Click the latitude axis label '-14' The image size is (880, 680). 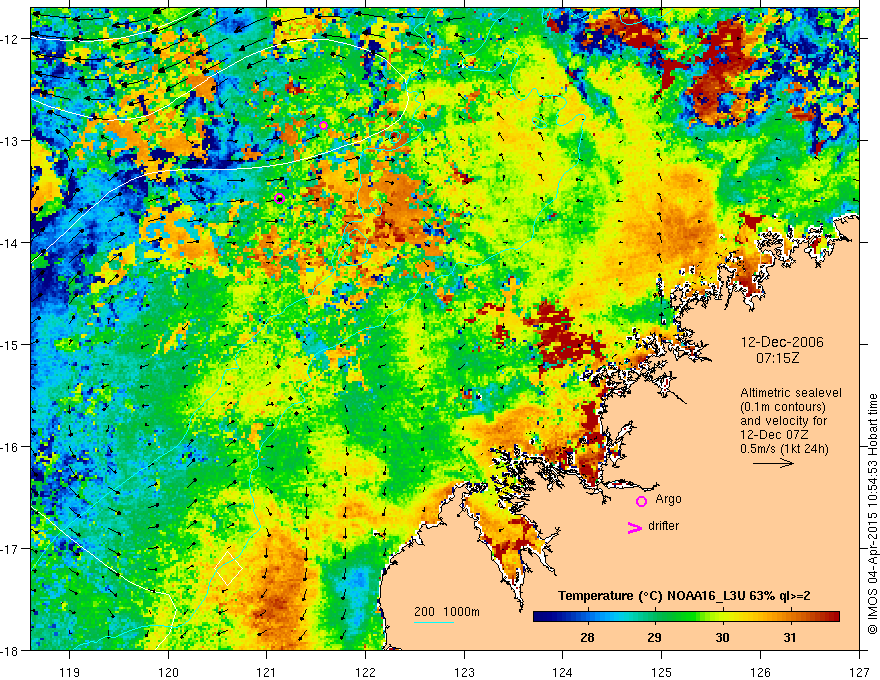coord(10,242)
